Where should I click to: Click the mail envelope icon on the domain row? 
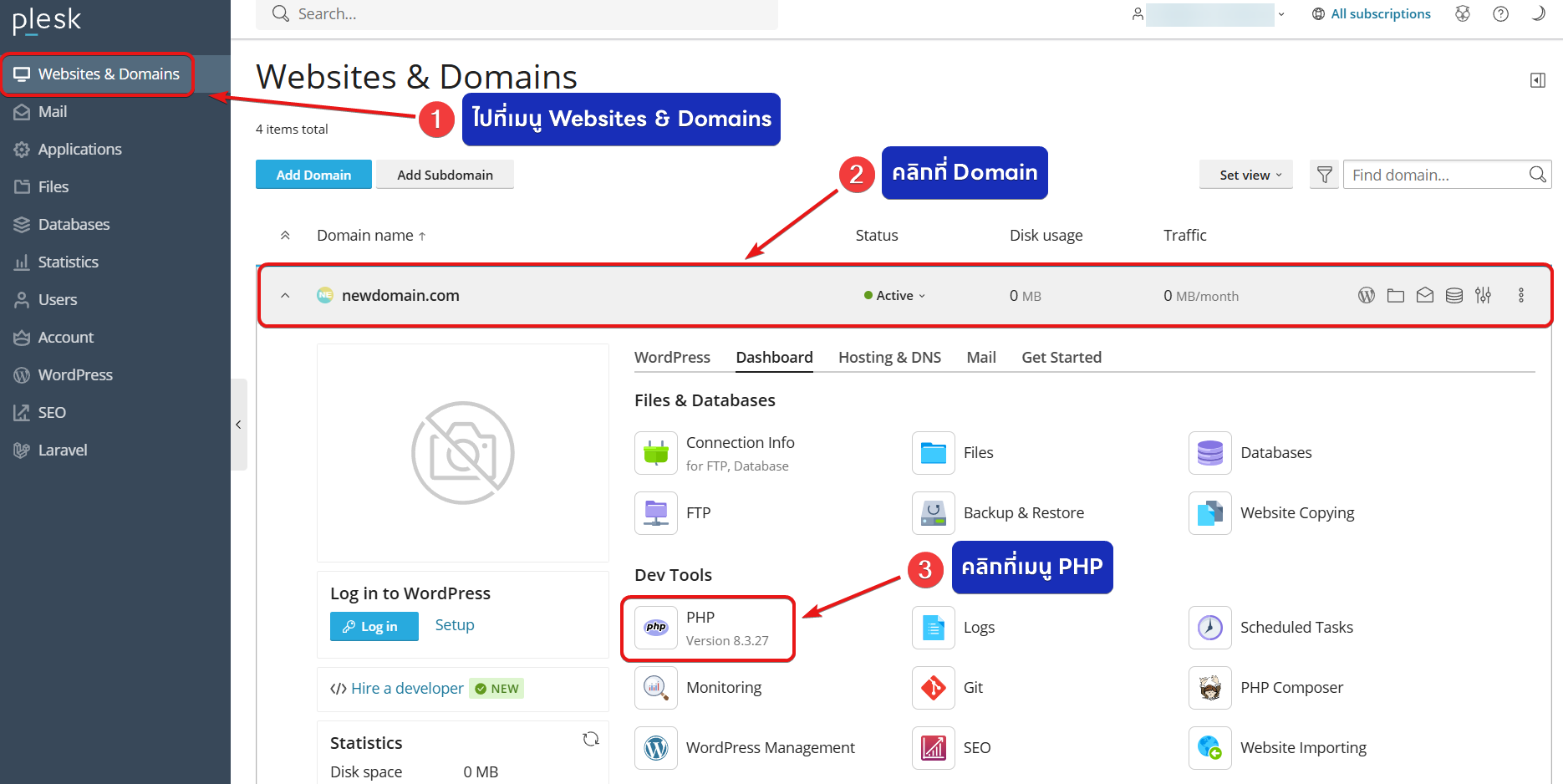(x=1425, y=295)
